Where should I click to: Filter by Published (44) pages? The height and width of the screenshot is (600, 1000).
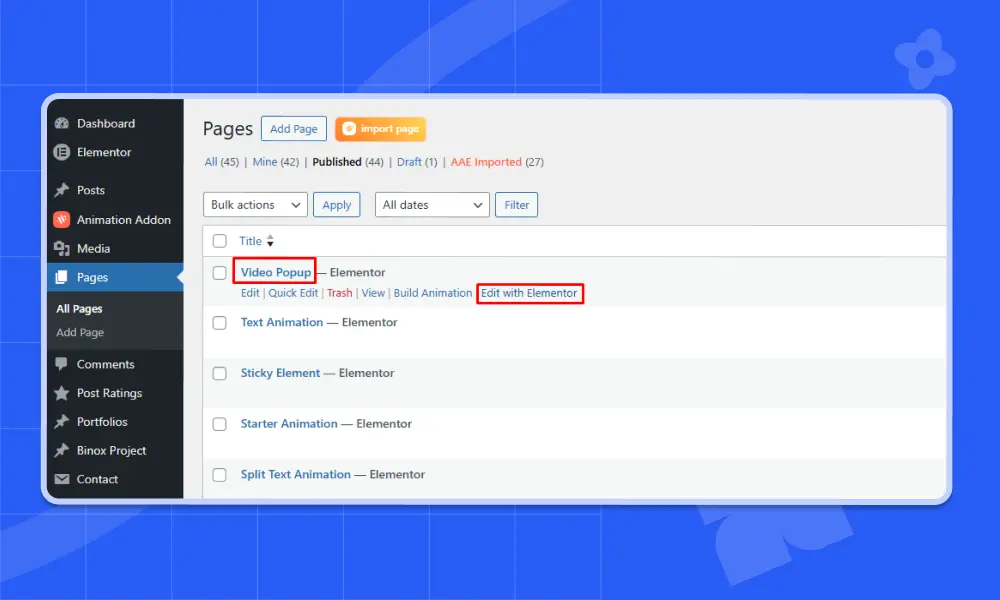click(x=348, y=162)
